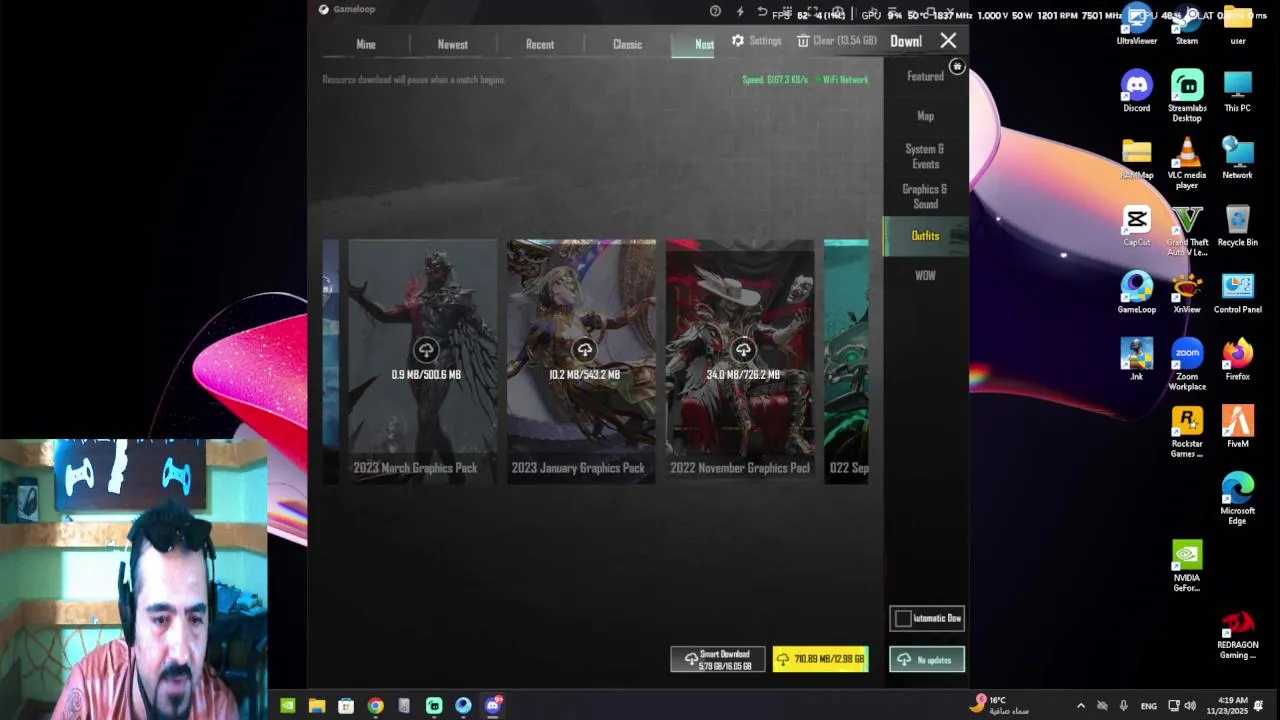Show hidden system tray icons
This screenshot has width=1280, height=720.
pos(1080,706)
